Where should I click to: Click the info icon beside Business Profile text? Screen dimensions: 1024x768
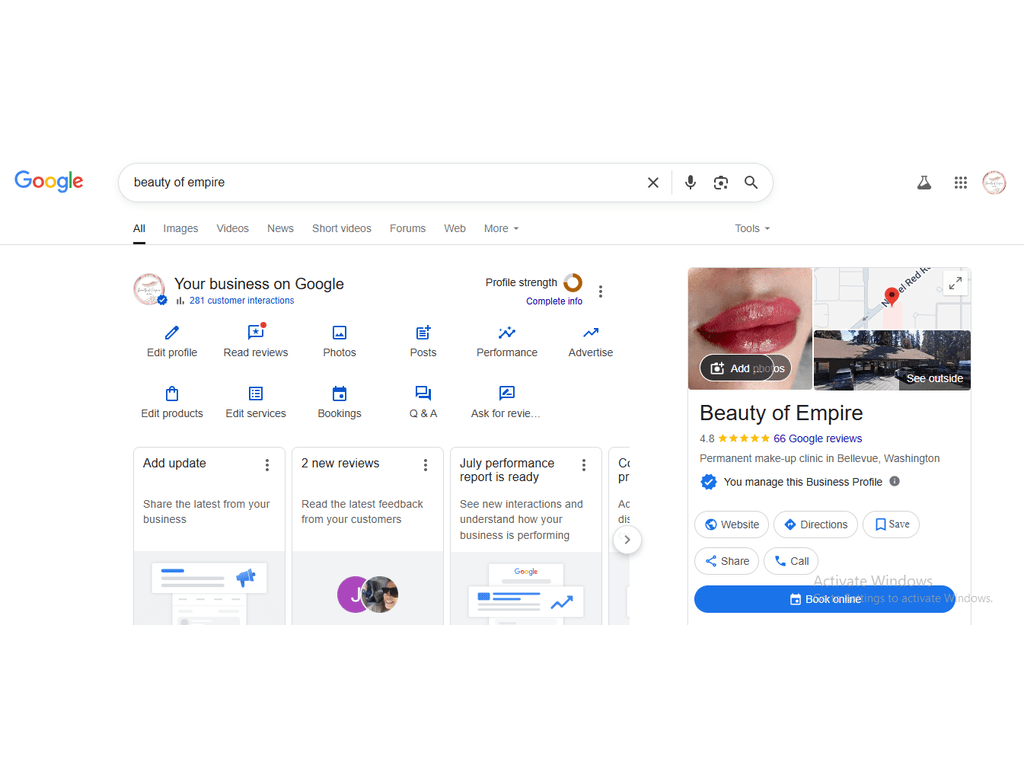click(895, 481)
